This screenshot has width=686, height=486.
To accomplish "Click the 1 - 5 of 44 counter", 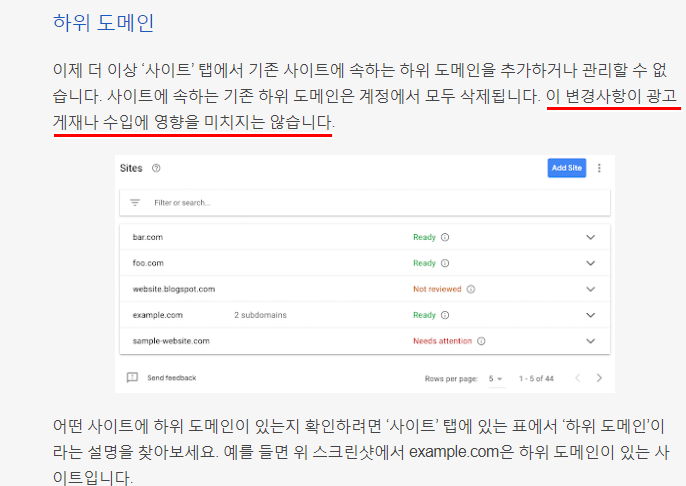I will click(536, 378).
